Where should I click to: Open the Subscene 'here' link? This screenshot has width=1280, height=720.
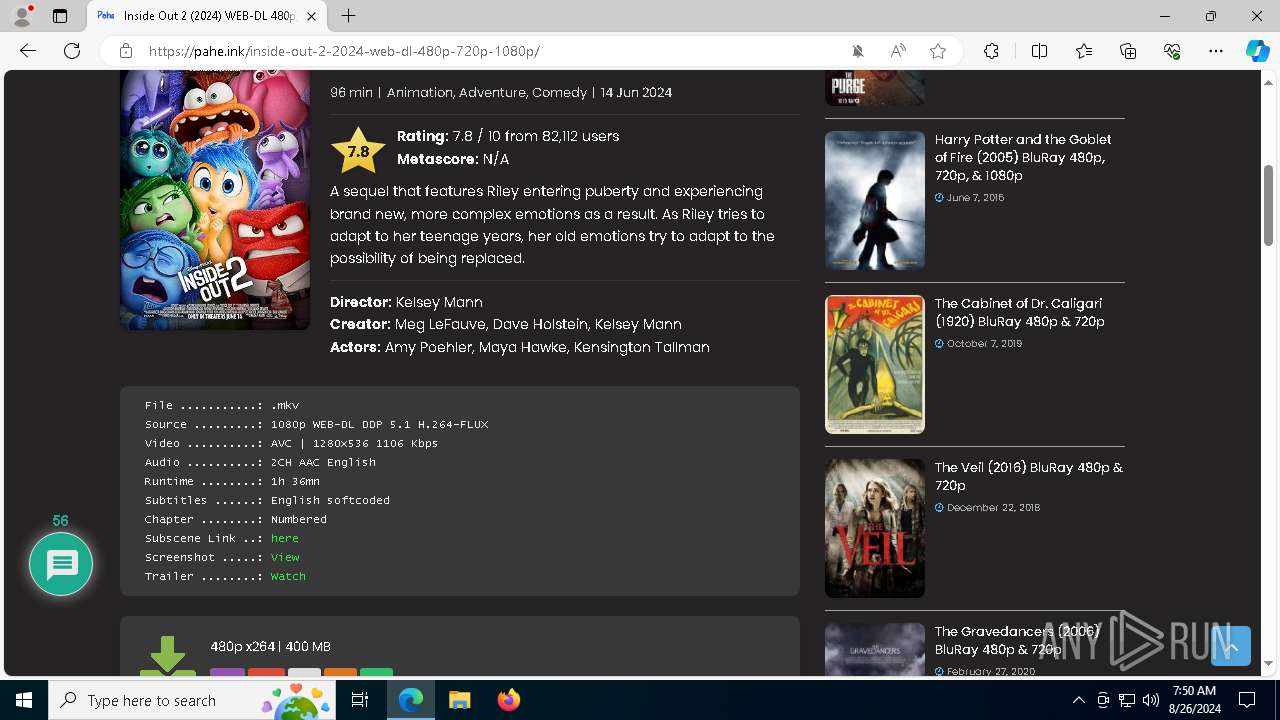285,538
